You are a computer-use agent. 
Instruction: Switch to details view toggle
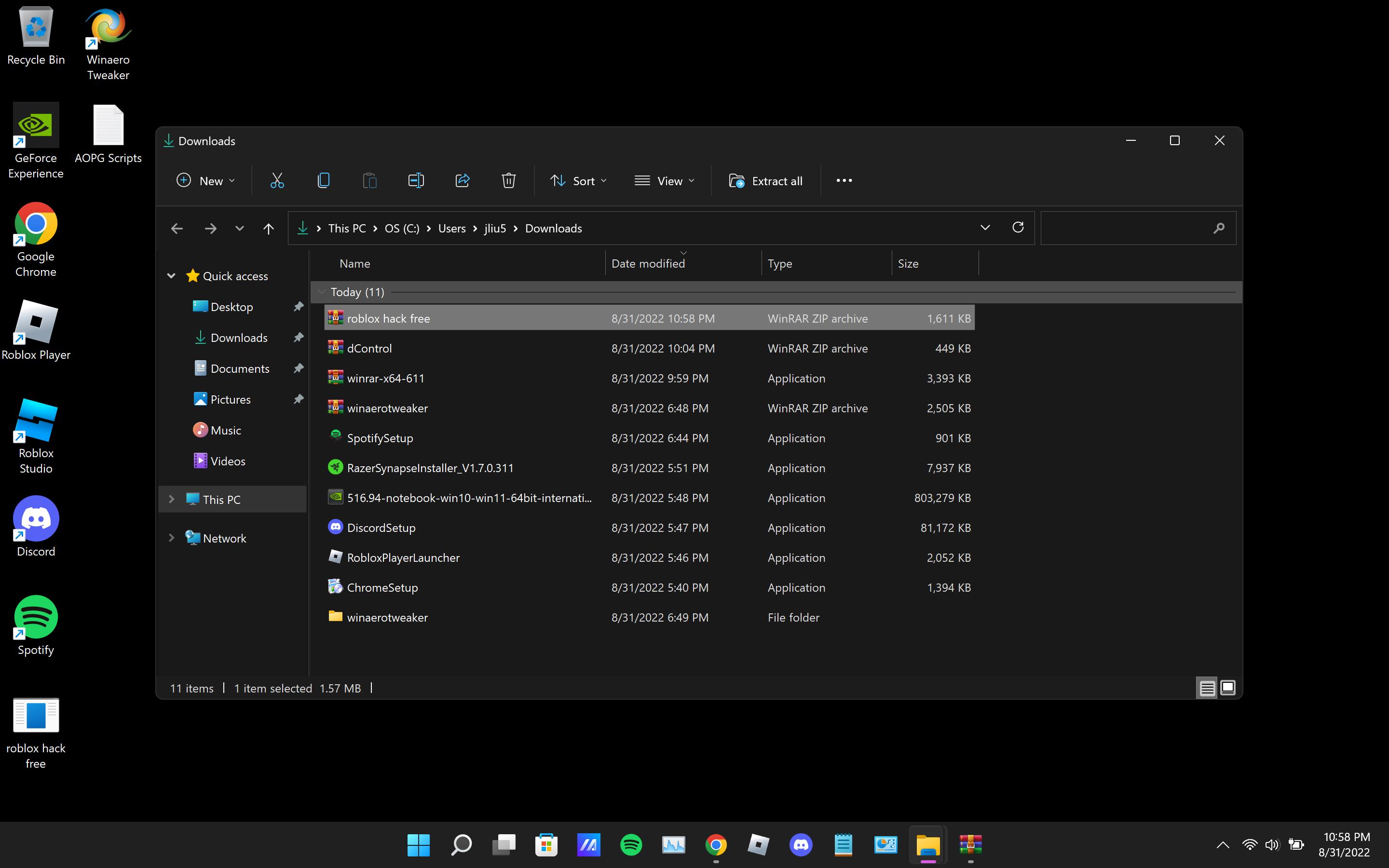tap(1207, 688)
